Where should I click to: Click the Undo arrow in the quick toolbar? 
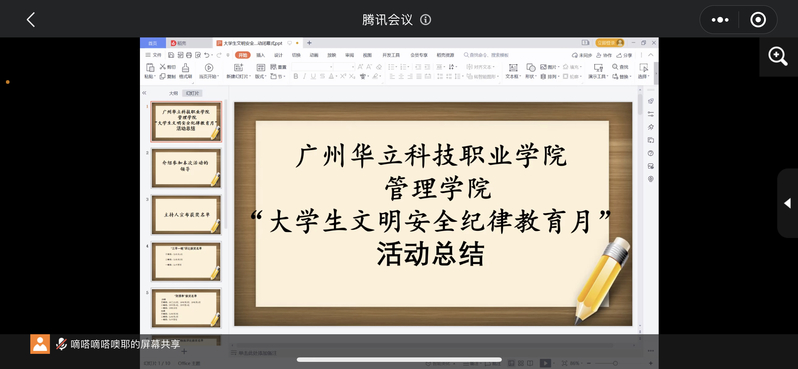click(207, 55)
